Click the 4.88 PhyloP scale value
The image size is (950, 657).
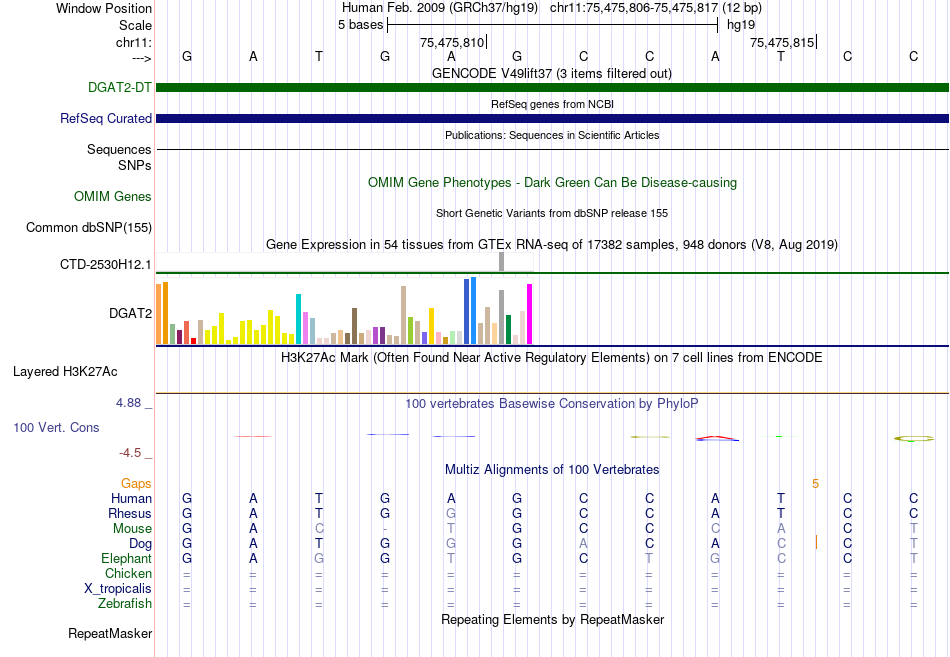tap(128, 403)
